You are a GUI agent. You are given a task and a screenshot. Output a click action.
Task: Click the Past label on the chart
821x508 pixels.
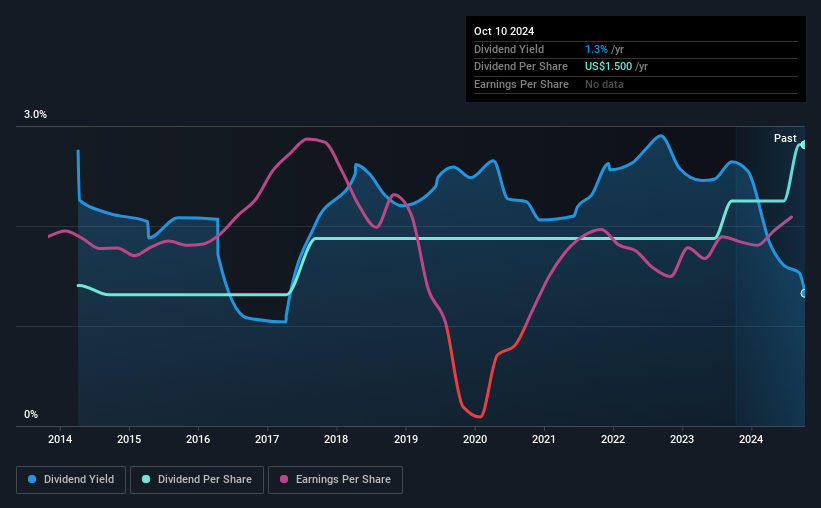785,138
